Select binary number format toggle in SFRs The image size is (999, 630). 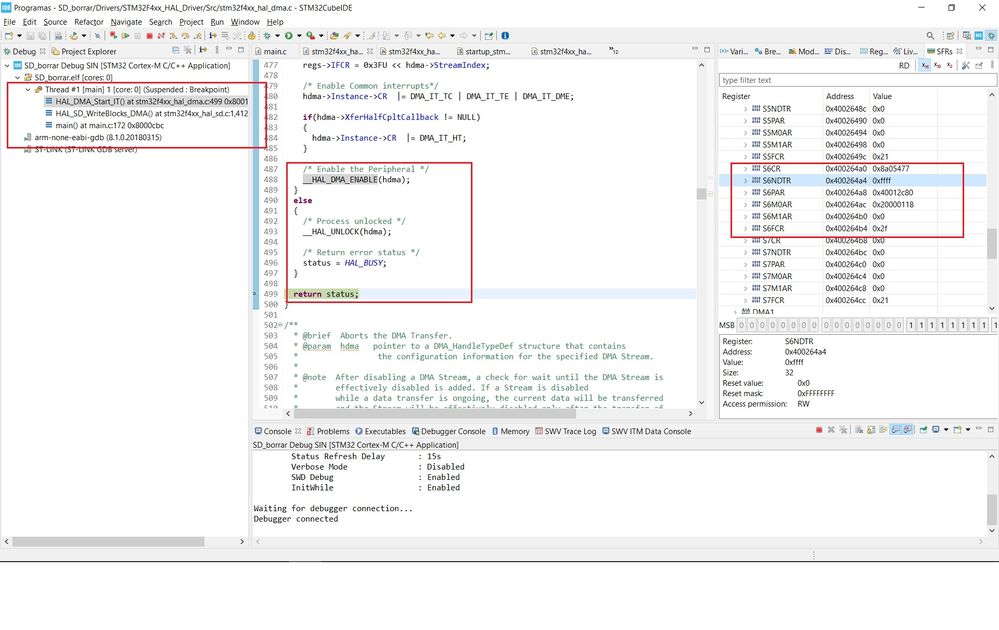(x=949, y=66)
